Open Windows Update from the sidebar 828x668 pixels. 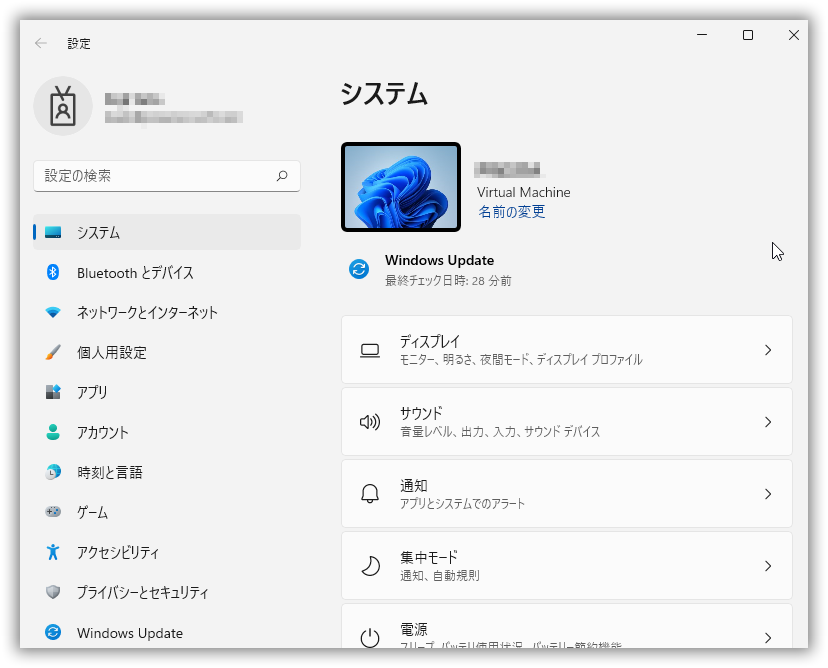pos(167,632)
